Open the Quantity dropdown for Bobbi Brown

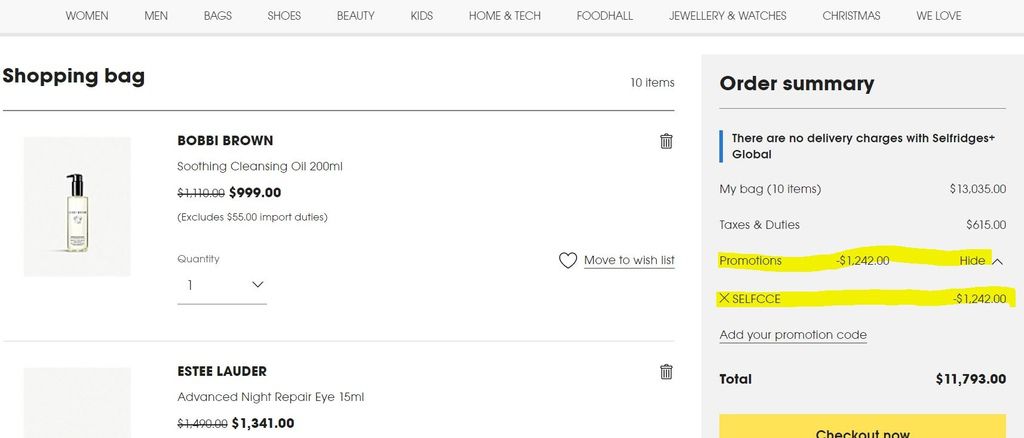point(222,285)
